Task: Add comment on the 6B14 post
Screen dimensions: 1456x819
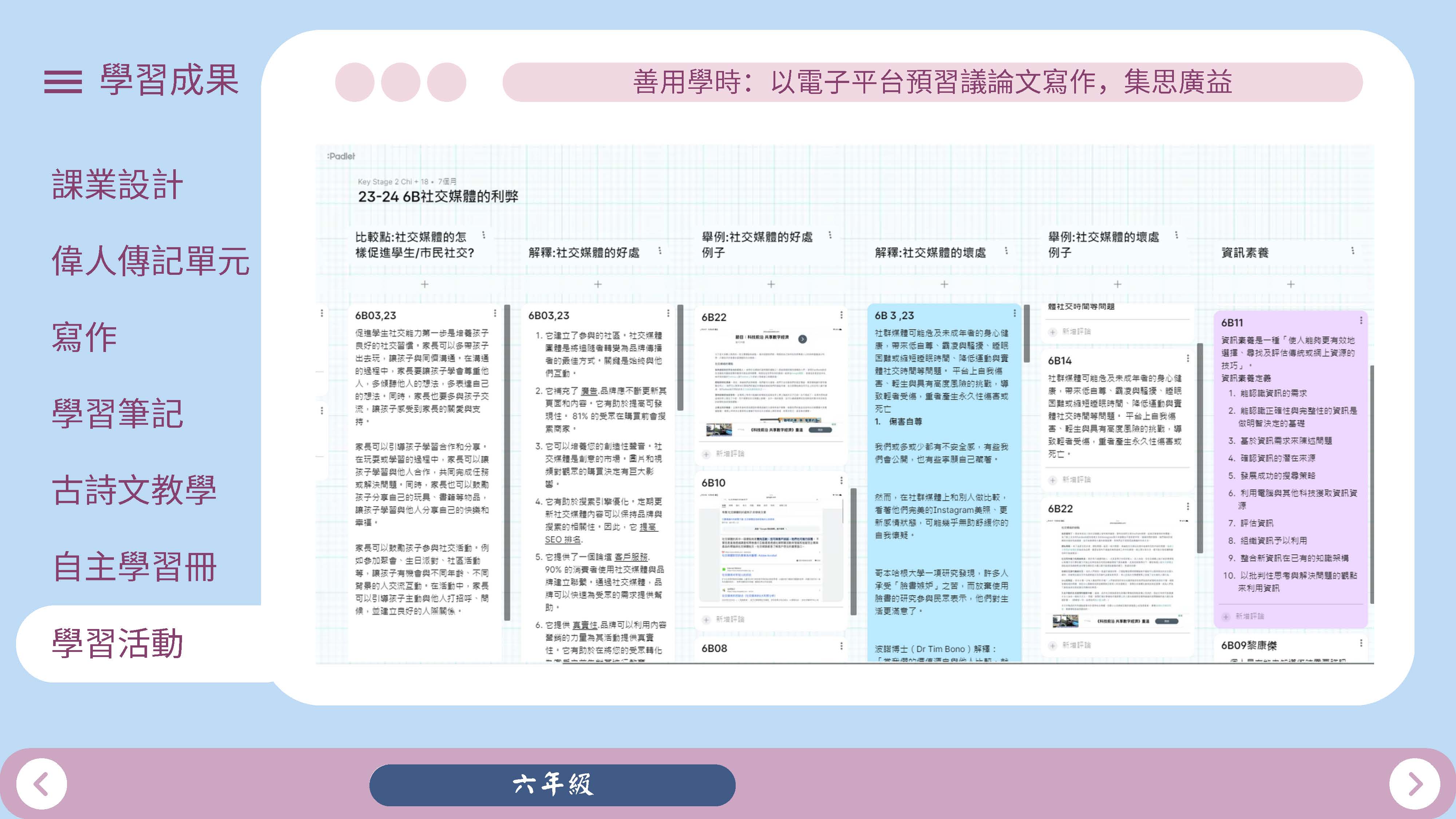Action: pyautogui.click(x=1070, y=480)
